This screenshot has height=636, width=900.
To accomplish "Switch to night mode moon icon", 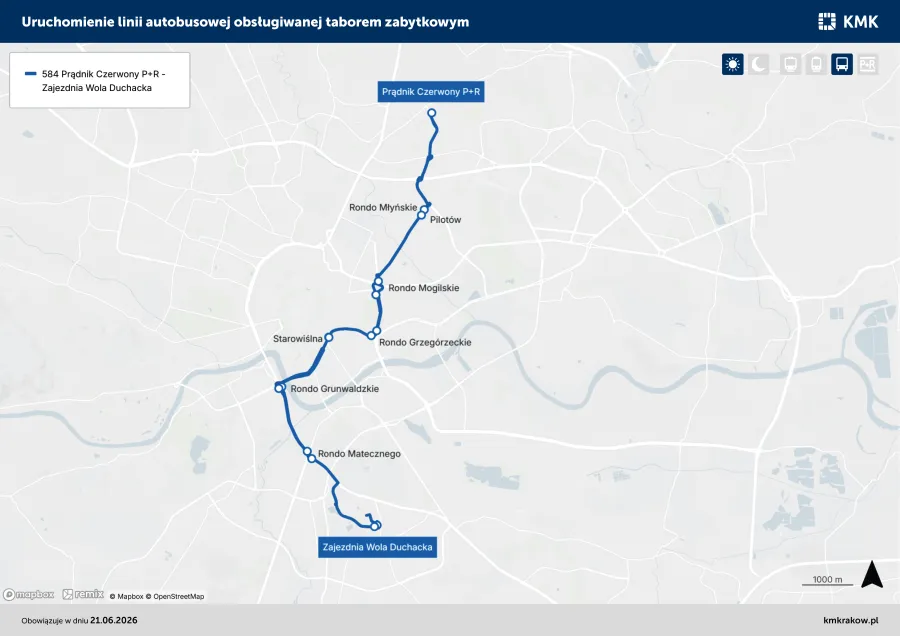I will click(758, 64).
